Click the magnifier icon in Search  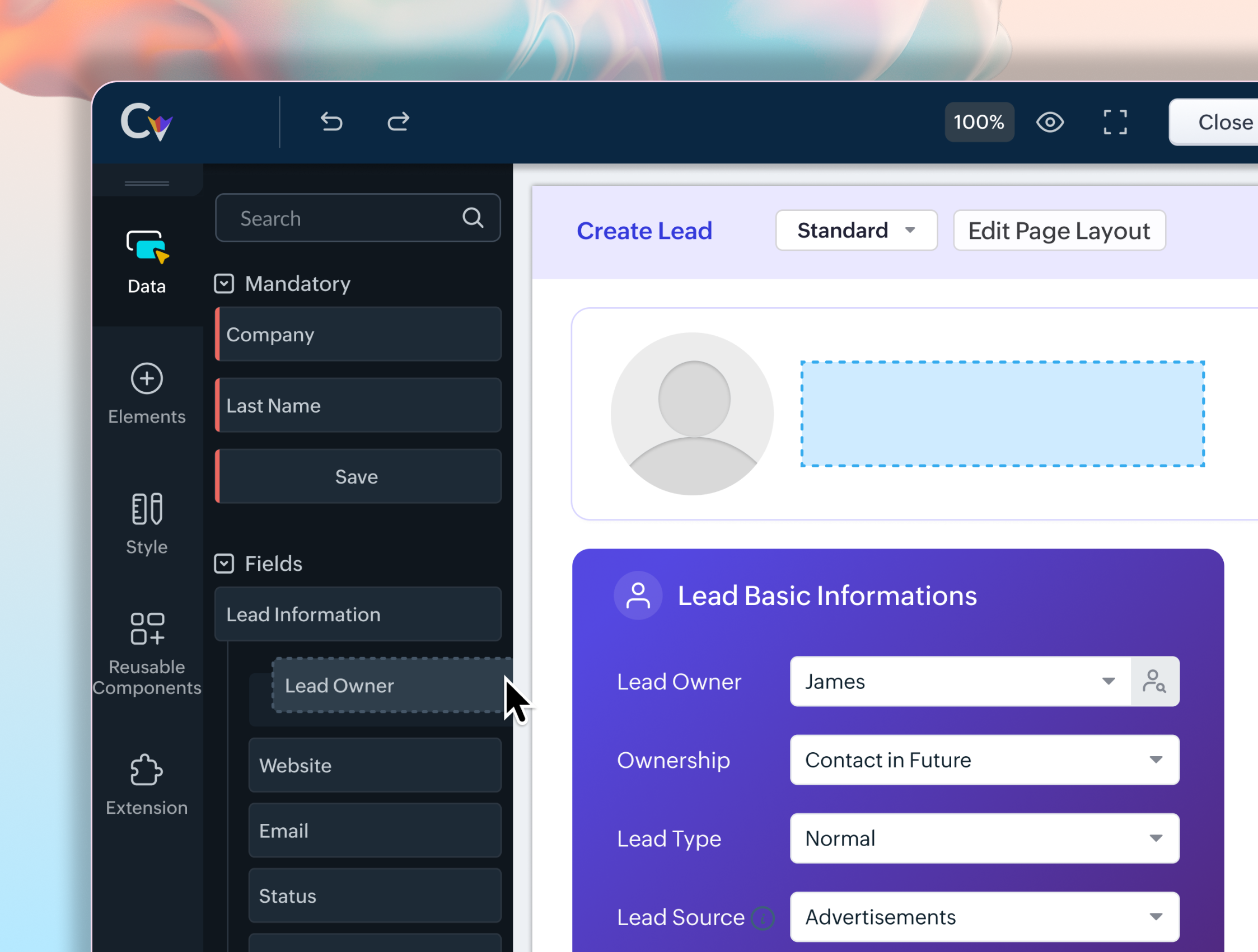(473, 218)
